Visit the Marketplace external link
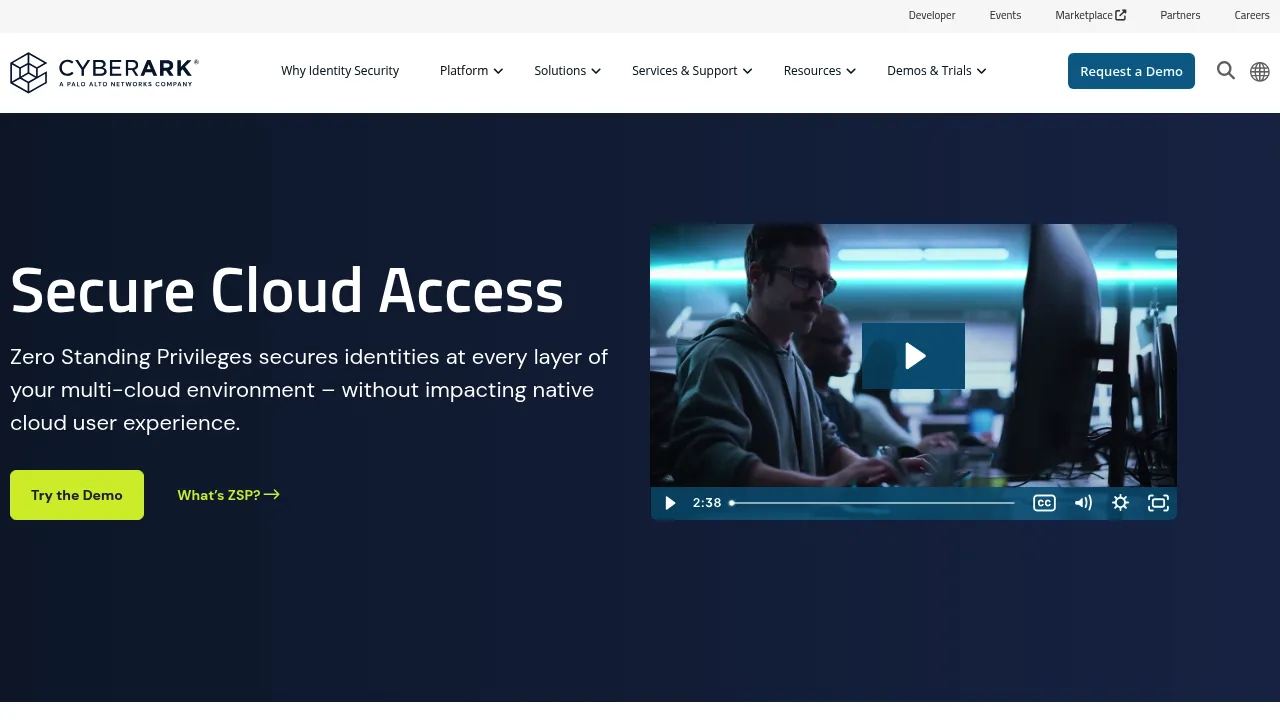Image resolution: width=1280 pixels, height=720 pixels. pyautogui.click(x=1091, y=15)
